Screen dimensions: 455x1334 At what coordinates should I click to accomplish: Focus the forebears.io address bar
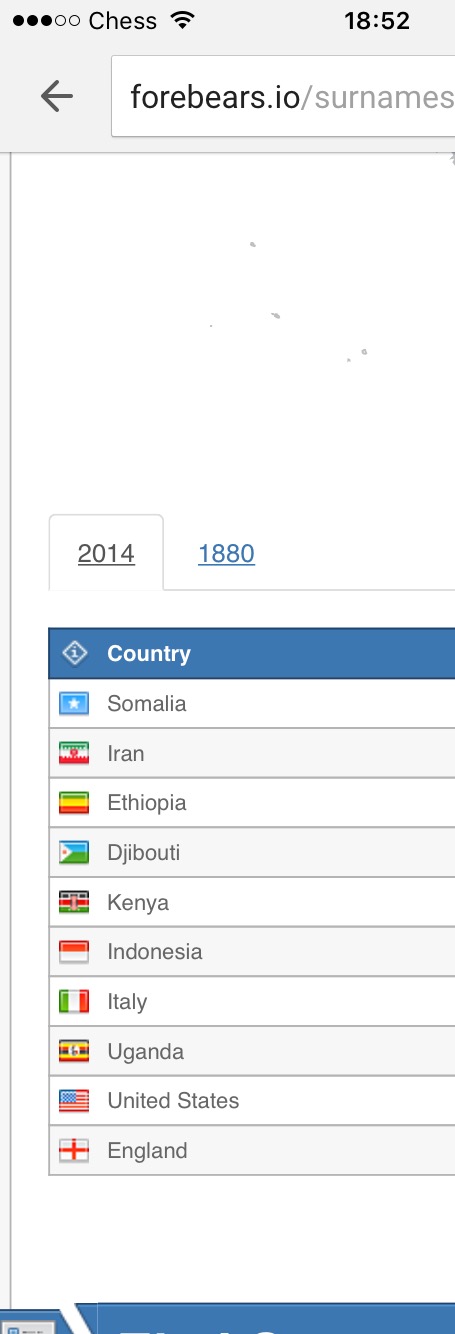coord(284,97)
